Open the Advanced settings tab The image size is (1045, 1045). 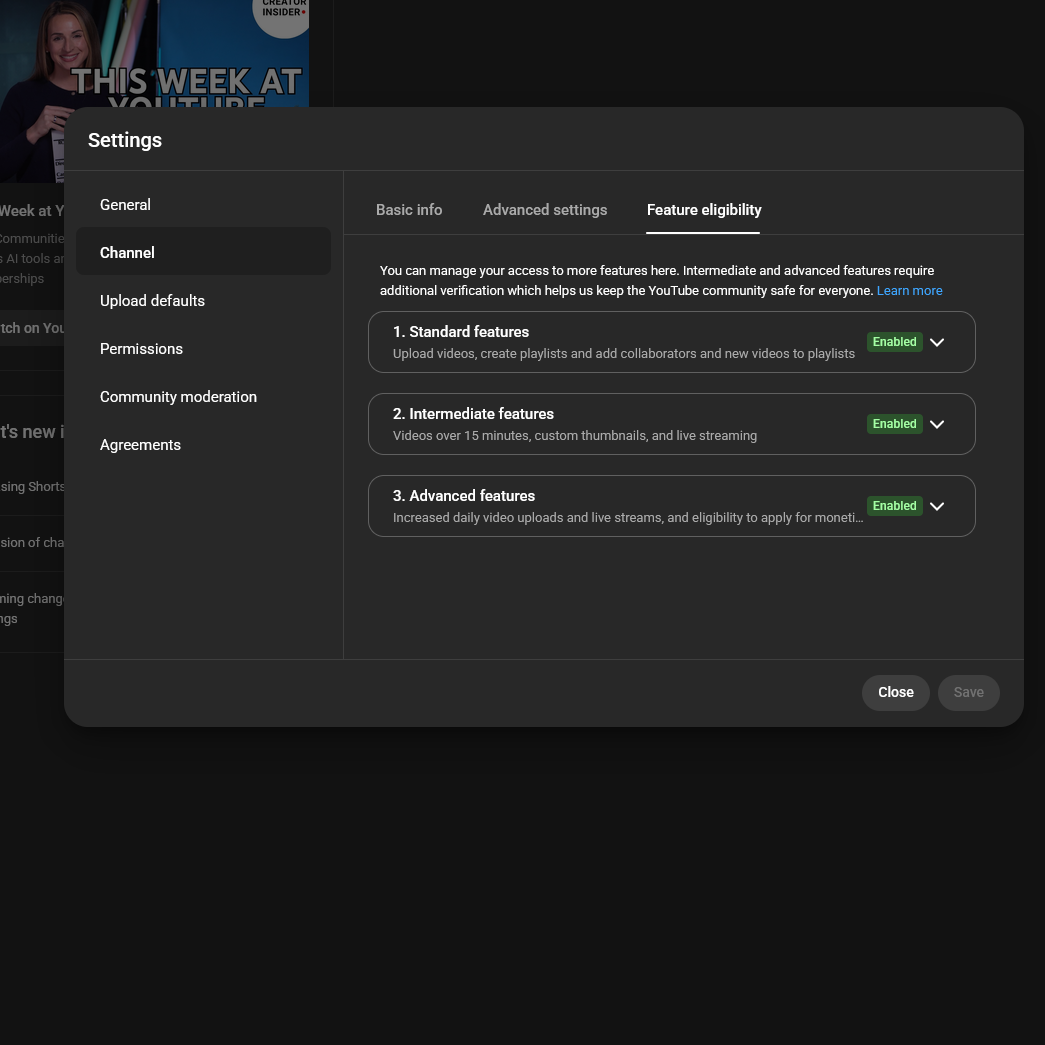click(545, 210)
